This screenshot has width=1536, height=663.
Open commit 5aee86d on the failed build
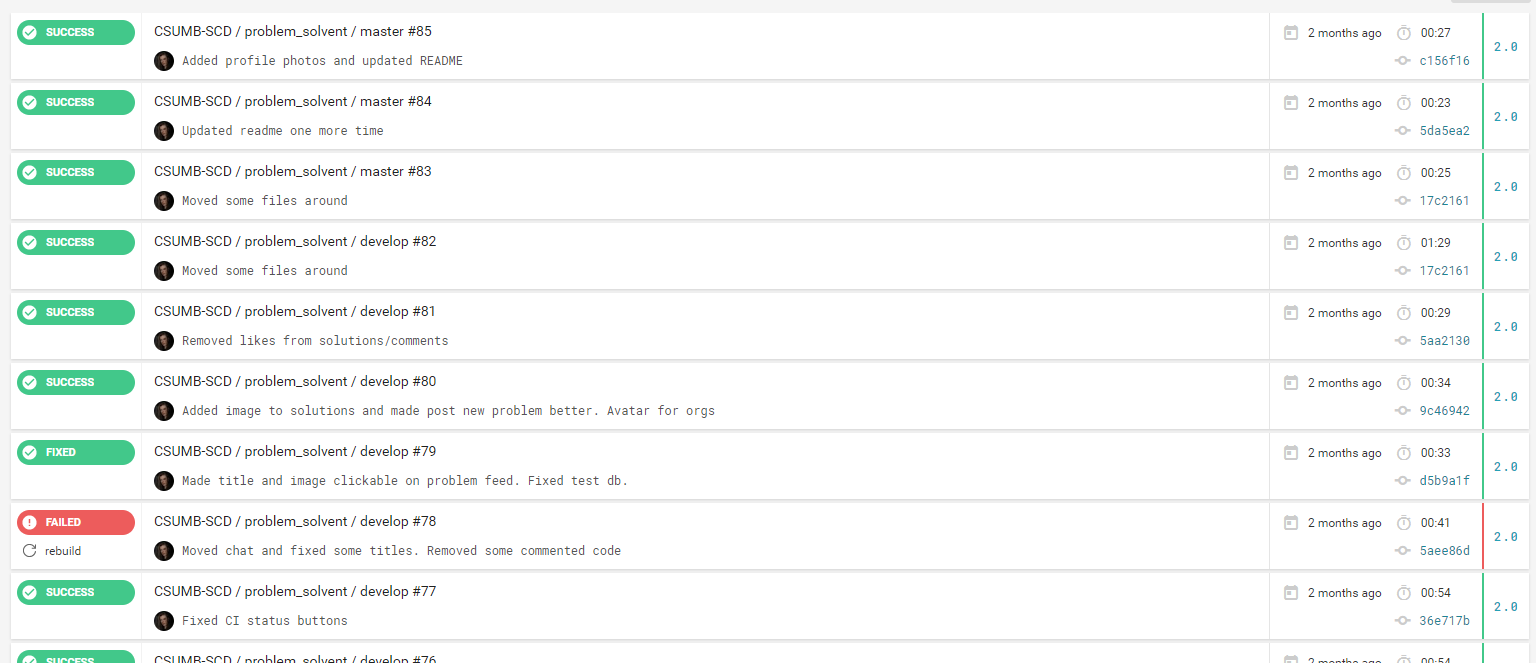tap(1445, 550)
